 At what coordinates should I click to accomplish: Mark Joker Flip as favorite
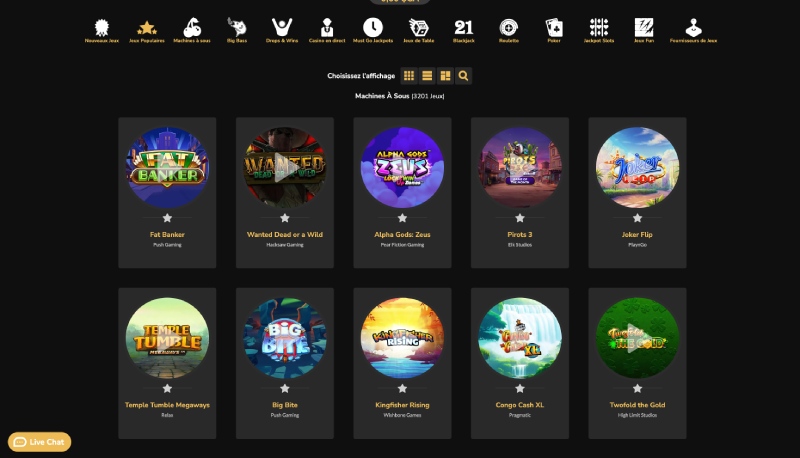coord(637,218)
